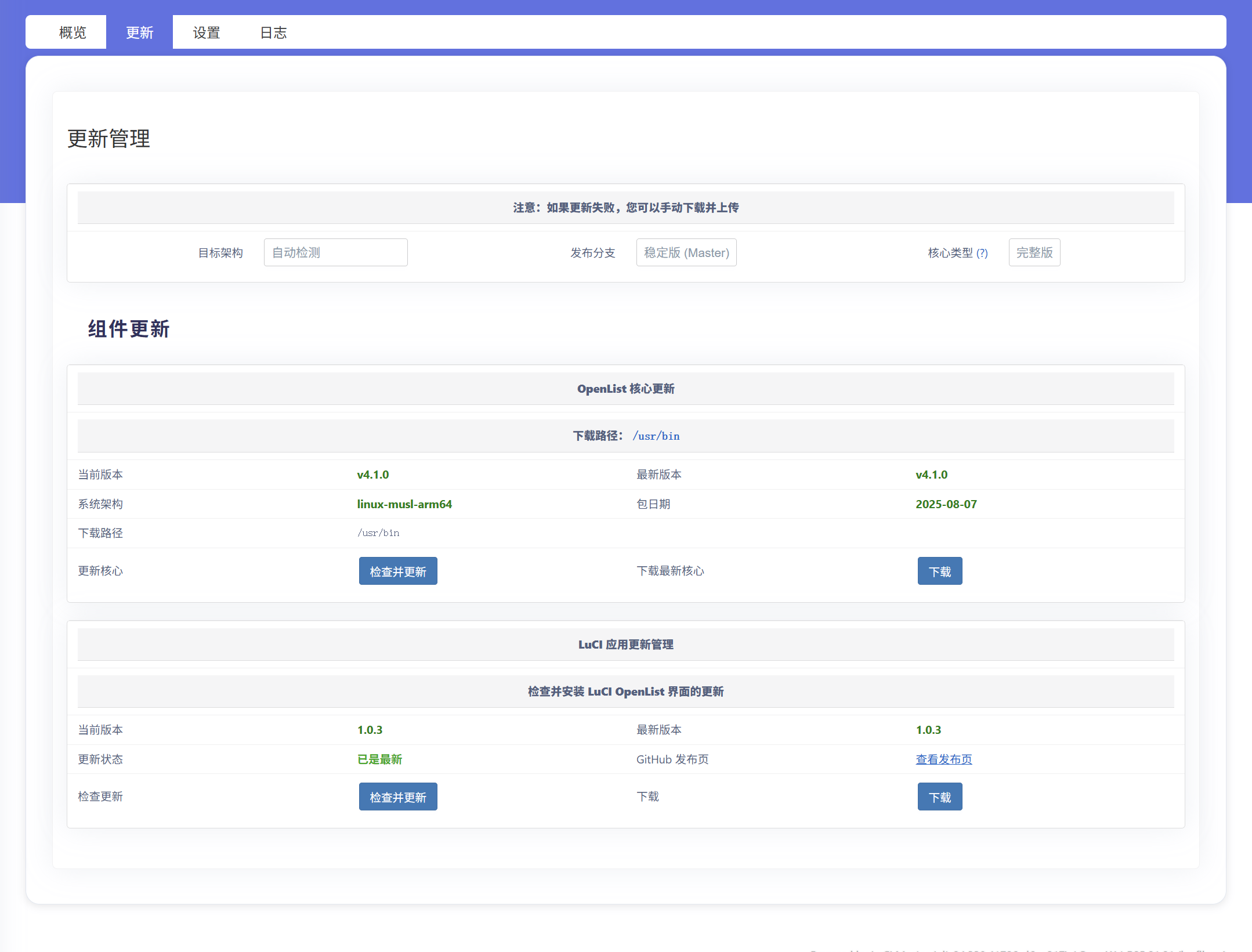The image size is (1252, 952).
Task: Click the GitHub 发布页 label
Action: click(x=672, y=759)
